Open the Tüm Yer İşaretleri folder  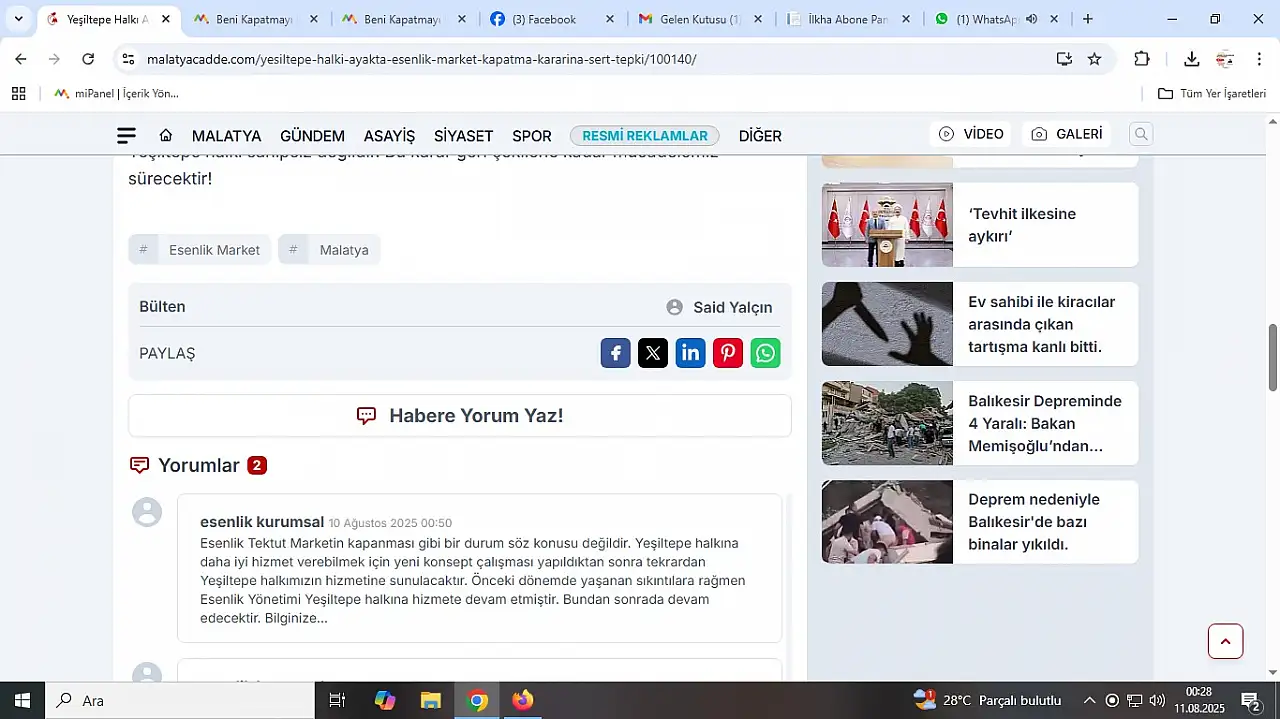pyautogui.click(x=1212, y=94)
